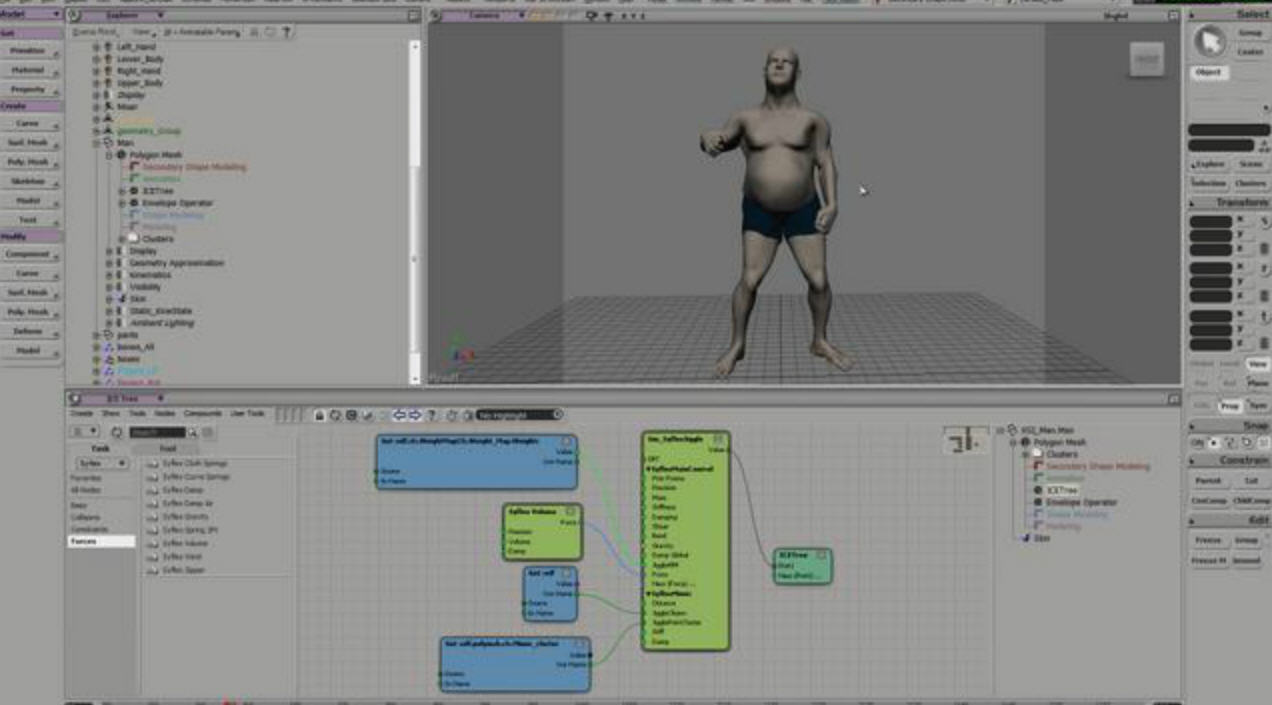Click the large cursor icon in the Select panel

[1211, 40]
